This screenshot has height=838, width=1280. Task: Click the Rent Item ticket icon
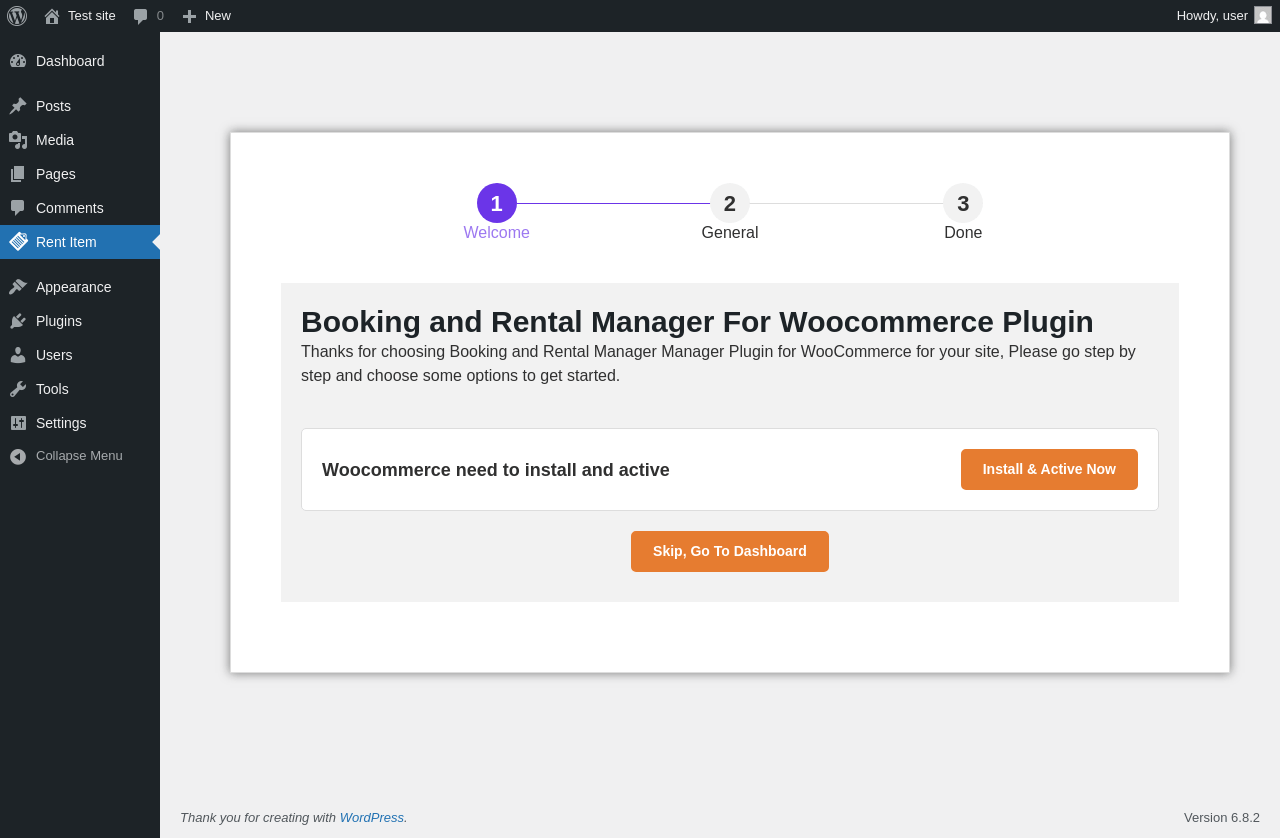(18, 242)
